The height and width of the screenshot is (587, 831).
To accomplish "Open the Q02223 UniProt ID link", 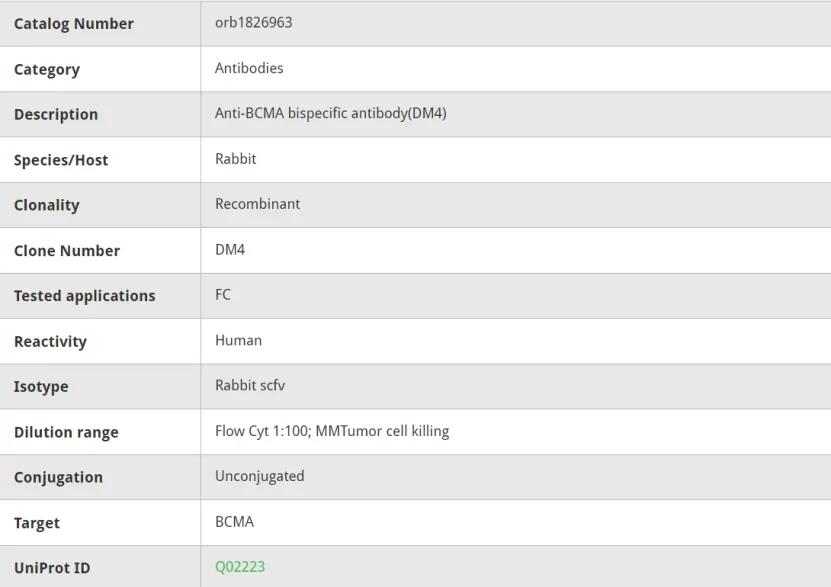I will point(240,567).
